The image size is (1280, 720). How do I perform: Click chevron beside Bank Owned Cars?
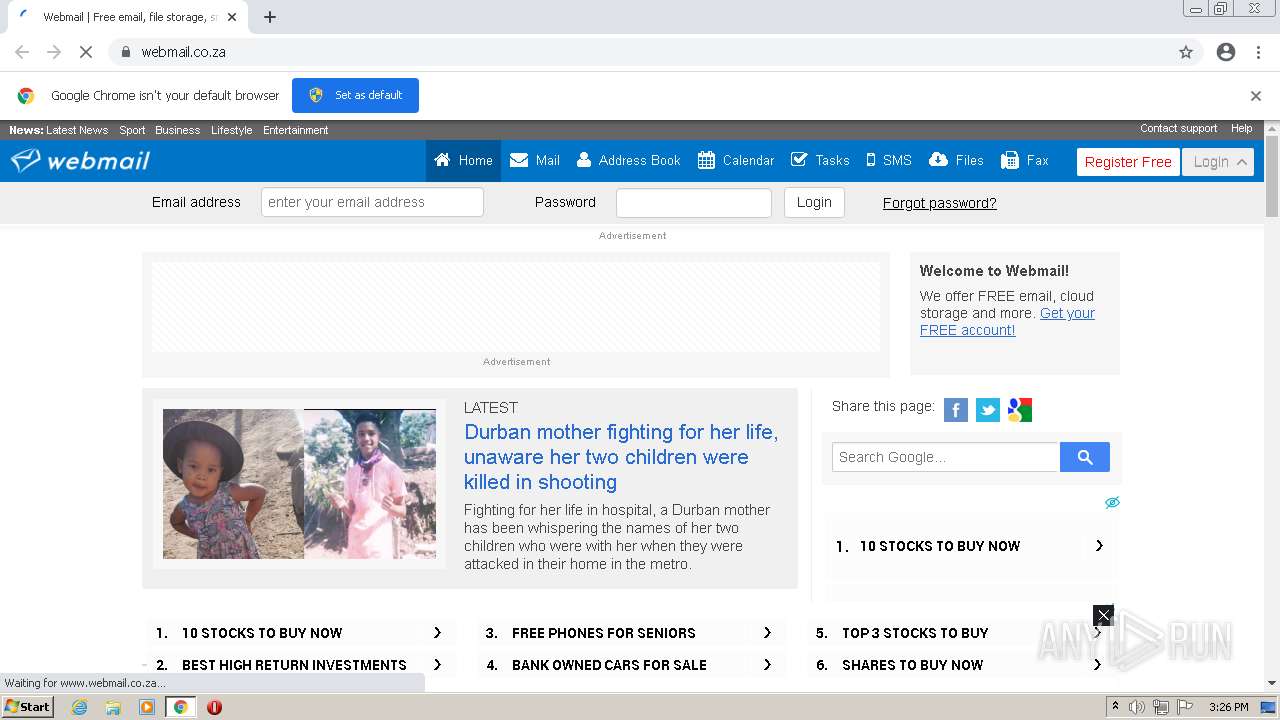(767, 665)
